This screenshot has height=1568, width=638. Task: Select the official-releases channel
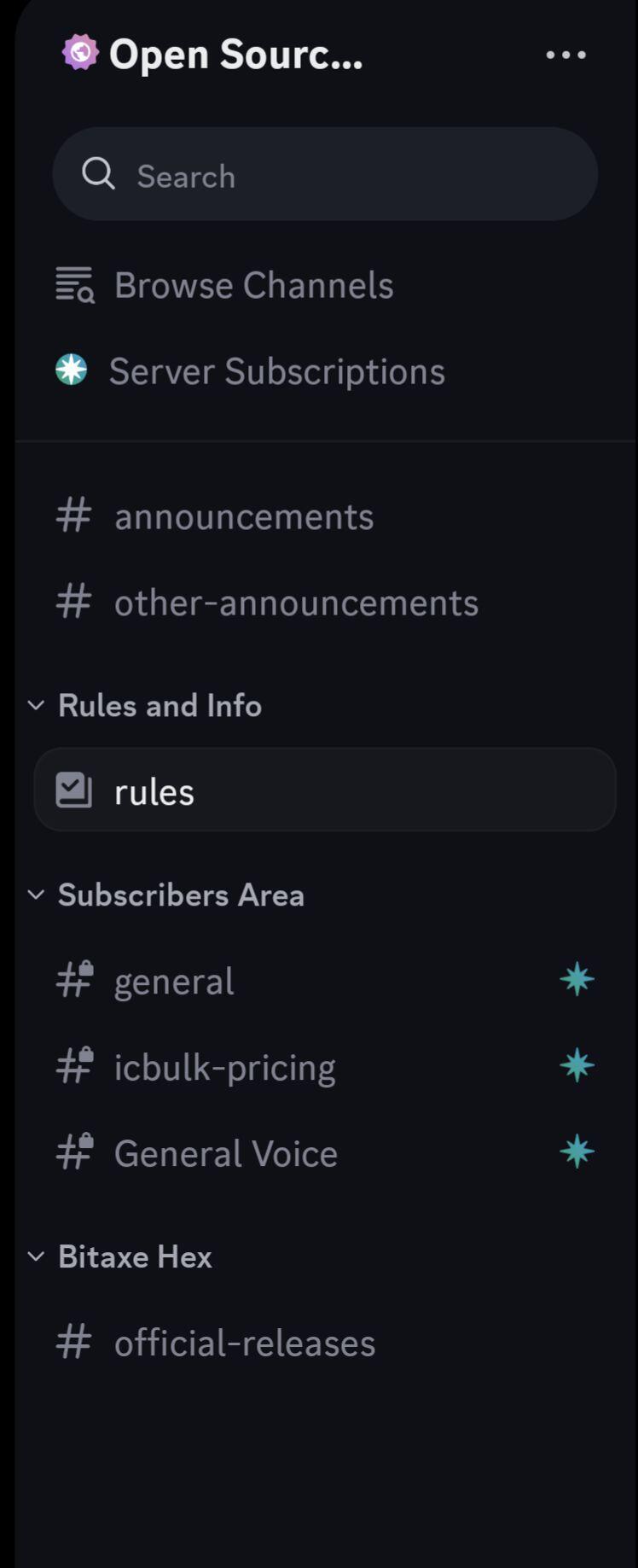[324, 1343]
